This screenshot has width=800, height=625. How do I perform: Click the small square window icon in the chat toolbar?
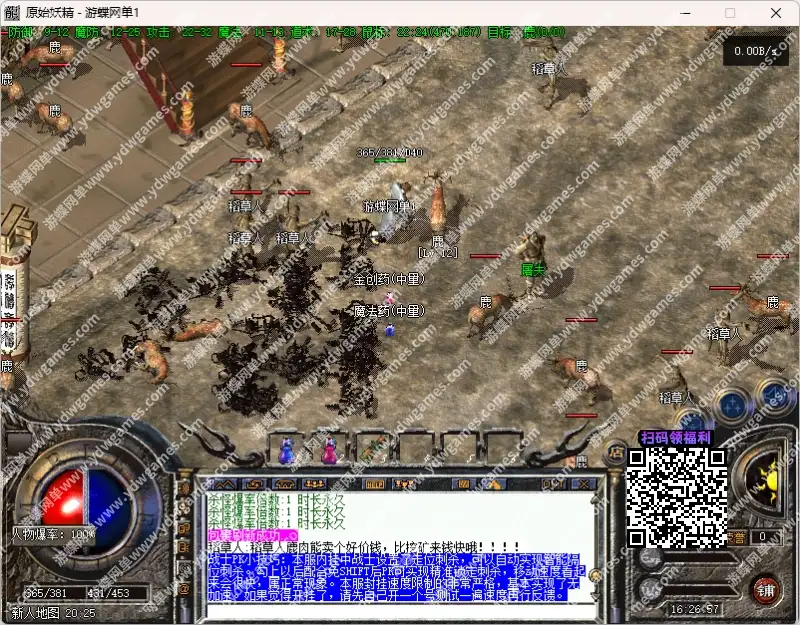click(x=463, y=484)
